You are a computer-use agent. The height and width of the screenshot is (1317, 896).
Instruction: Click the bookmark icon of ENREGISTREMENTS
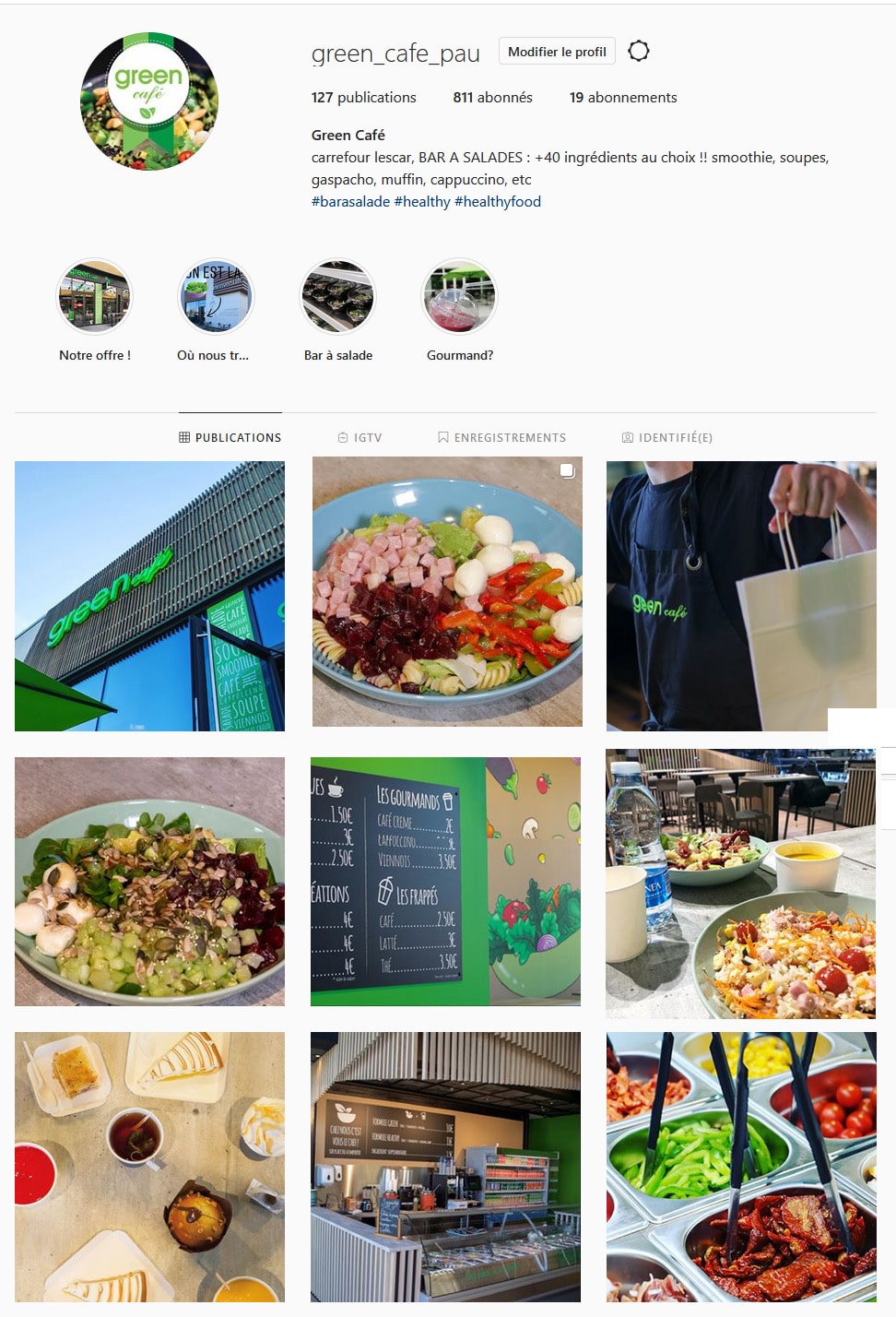(x=443, y=437)
